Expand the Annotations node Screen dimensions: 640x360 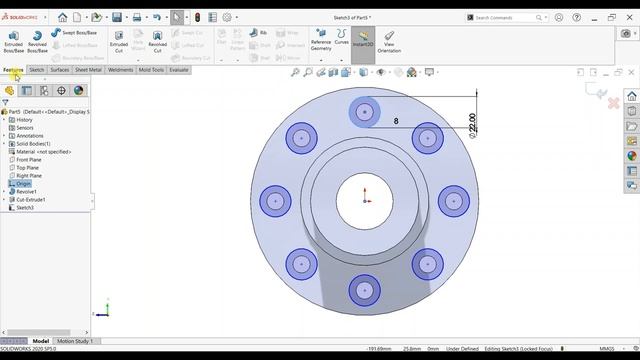4,136
